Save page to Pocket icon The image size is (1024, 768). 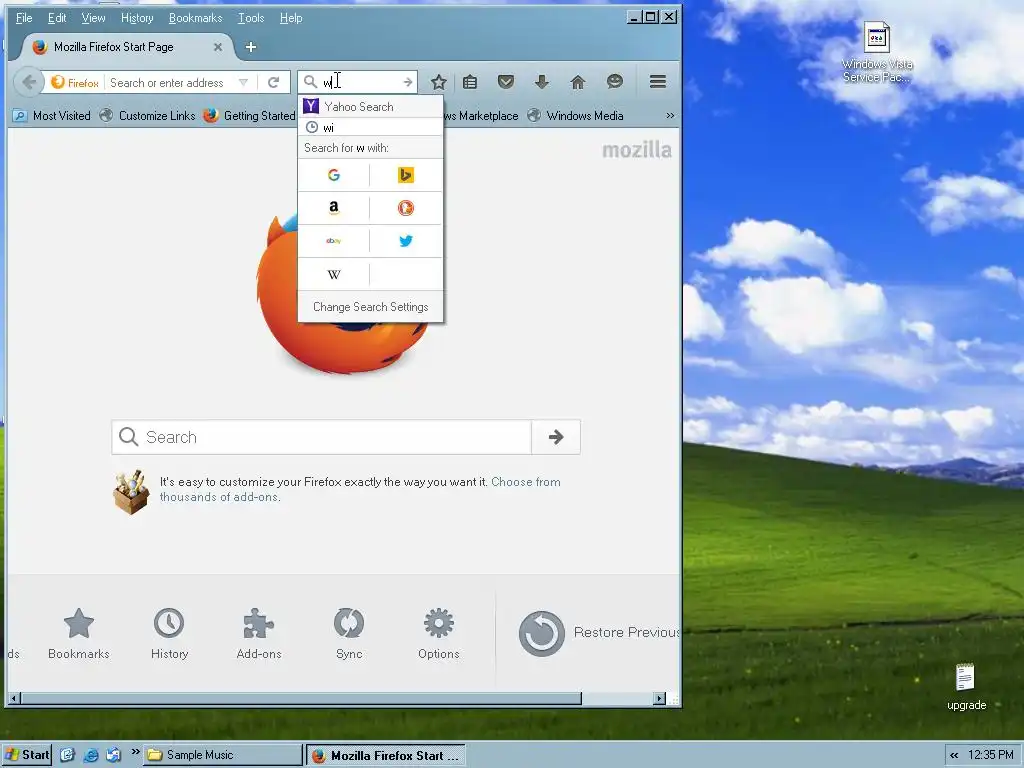pos(505,82)
